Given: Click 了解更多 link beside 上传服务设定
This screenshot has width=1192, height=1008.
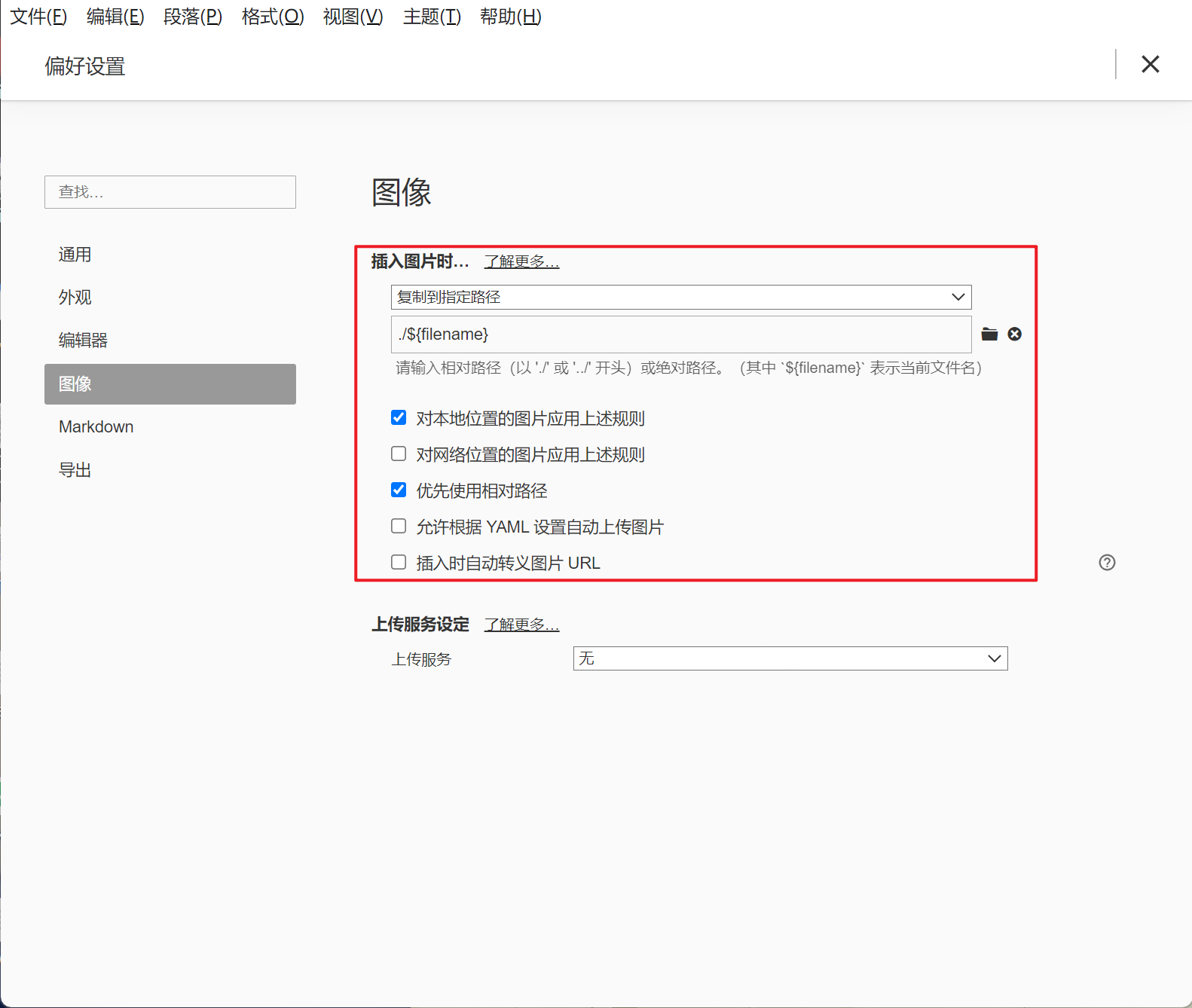Looking at the screenshot, I should coord(521,625).
